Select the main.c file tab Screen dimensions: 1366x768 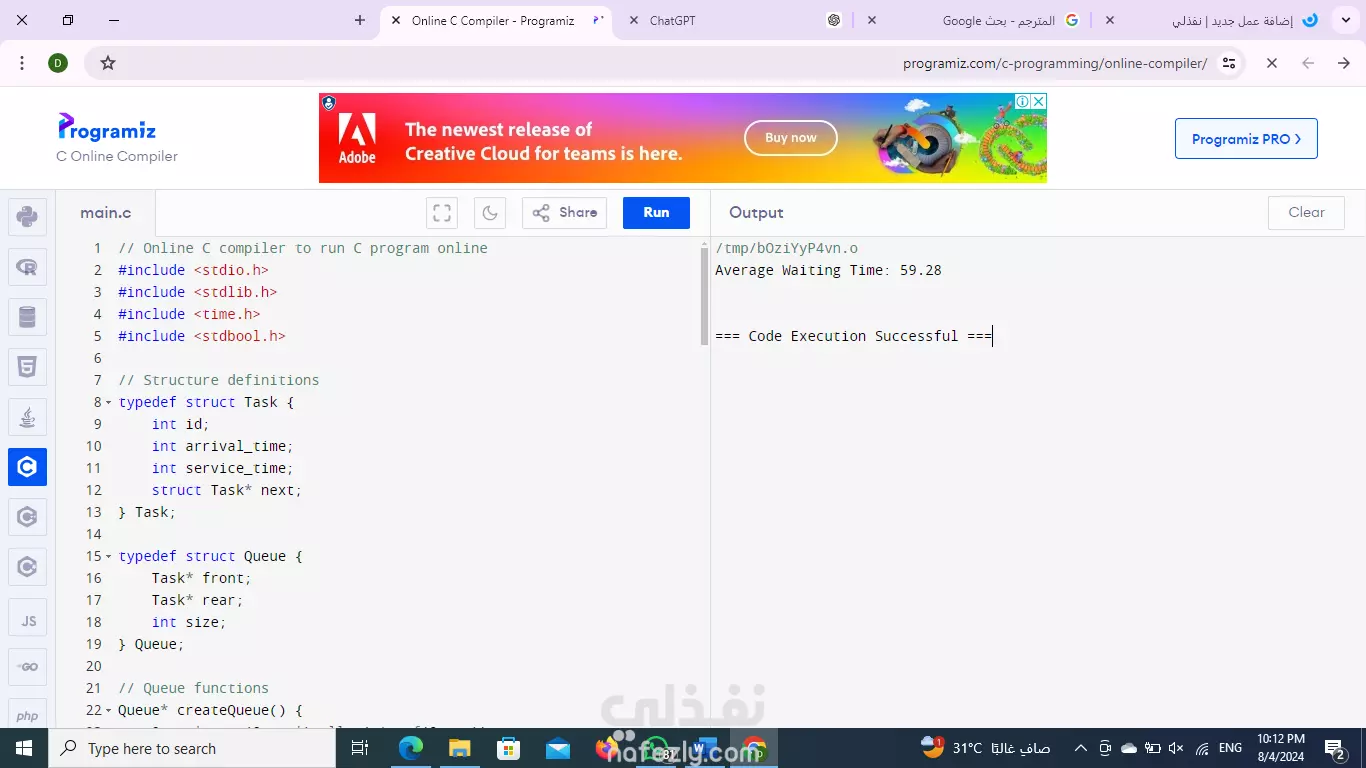[x=106, y=213]
